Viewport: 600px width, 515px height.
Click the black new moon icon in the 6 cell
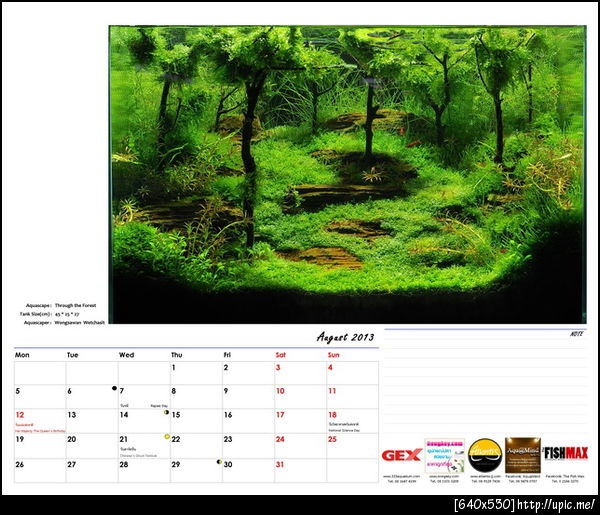pos(114,388)
